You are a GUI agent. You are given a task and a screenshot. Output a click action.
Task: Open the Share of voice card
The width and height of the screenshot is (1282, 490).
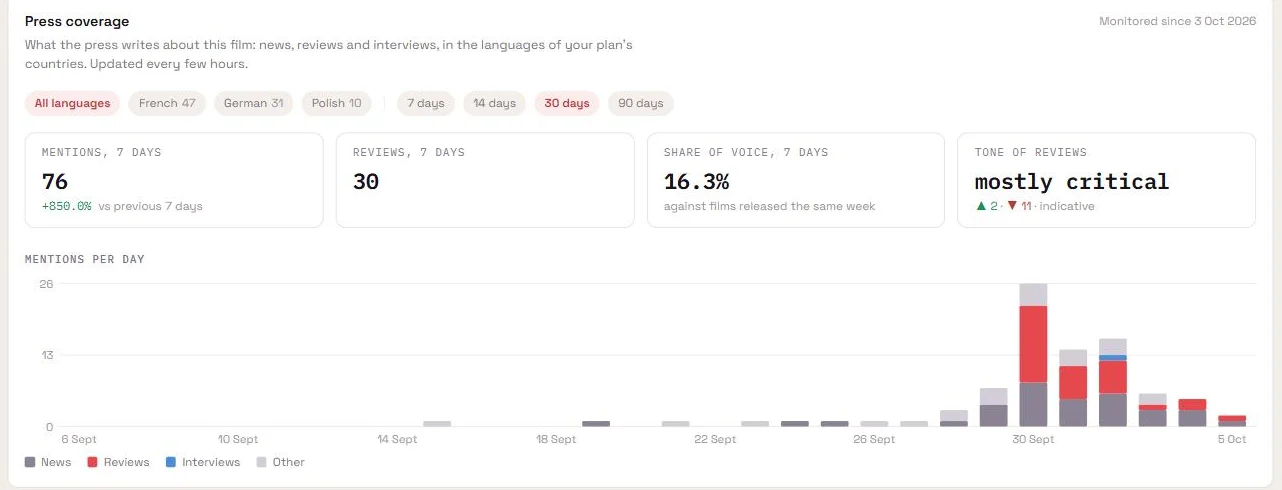796,180
